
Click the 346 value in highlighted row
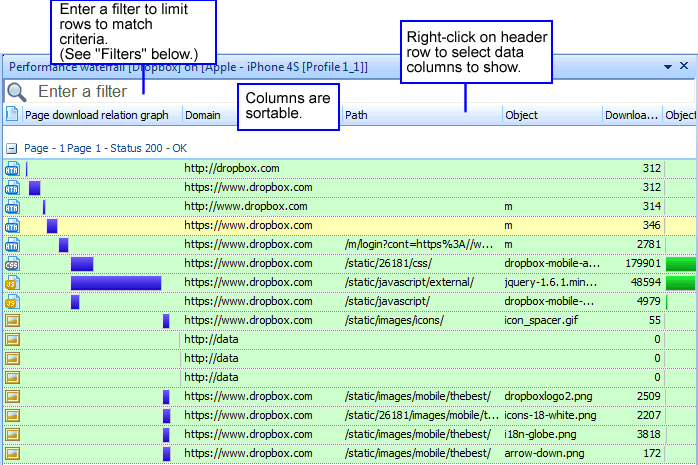point(652,225)
